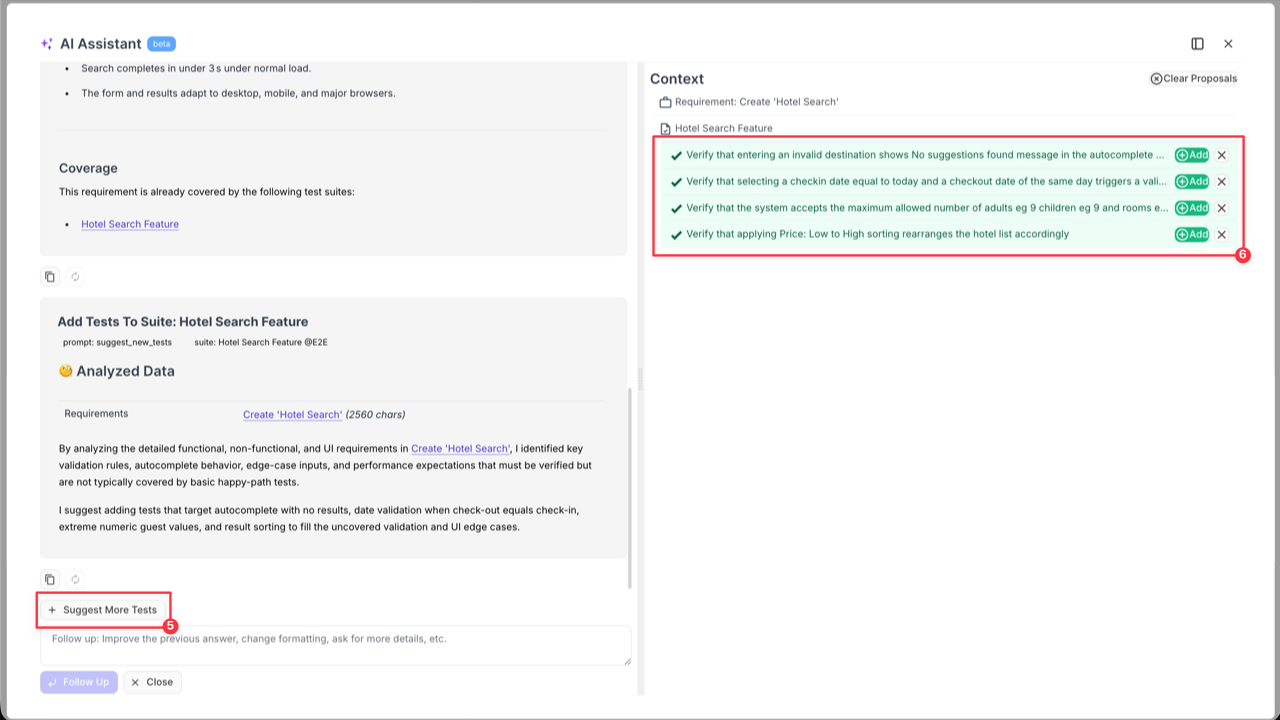Screen dimensions: 1280x720
Task: Close the assistant via the Close button
Action: pos(152,681)
